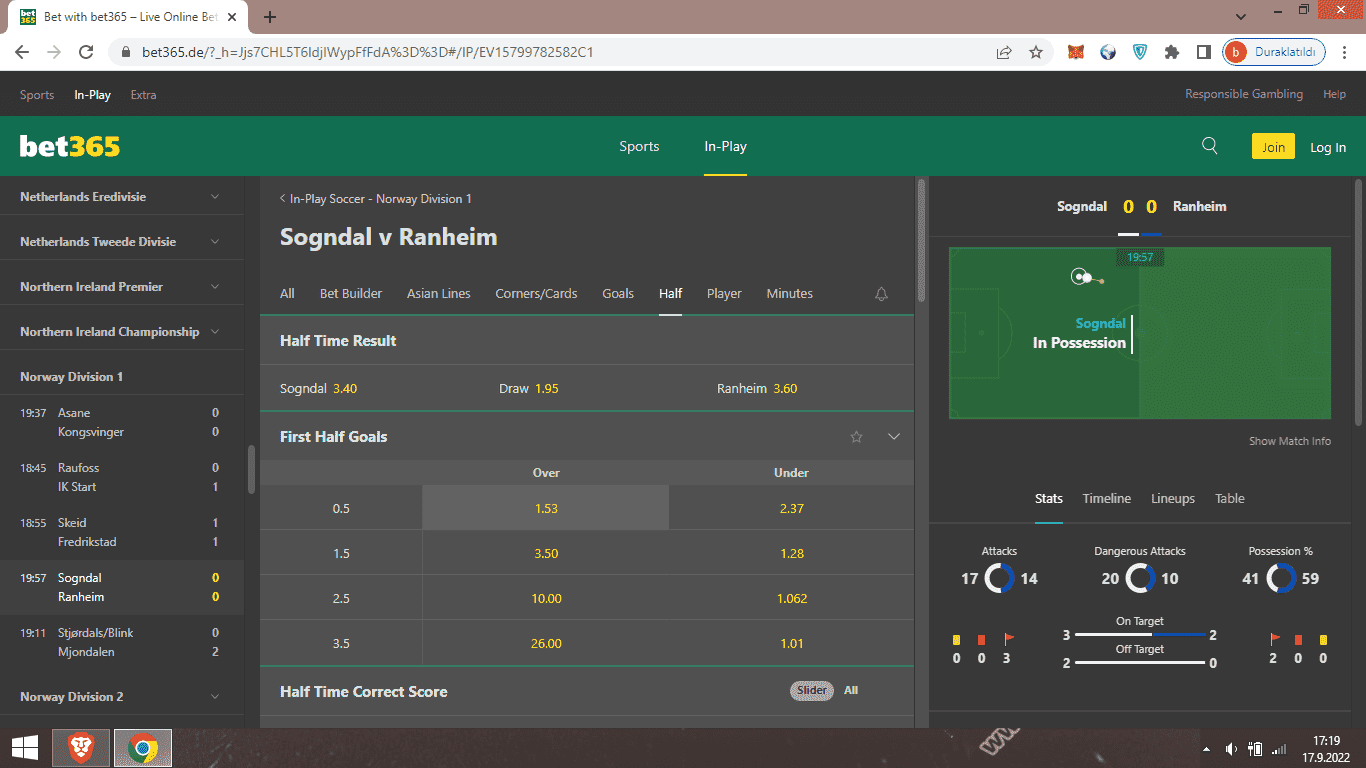Reload the page
Image resolution: width=1366 pixels, height=768 pixels.
86,52
